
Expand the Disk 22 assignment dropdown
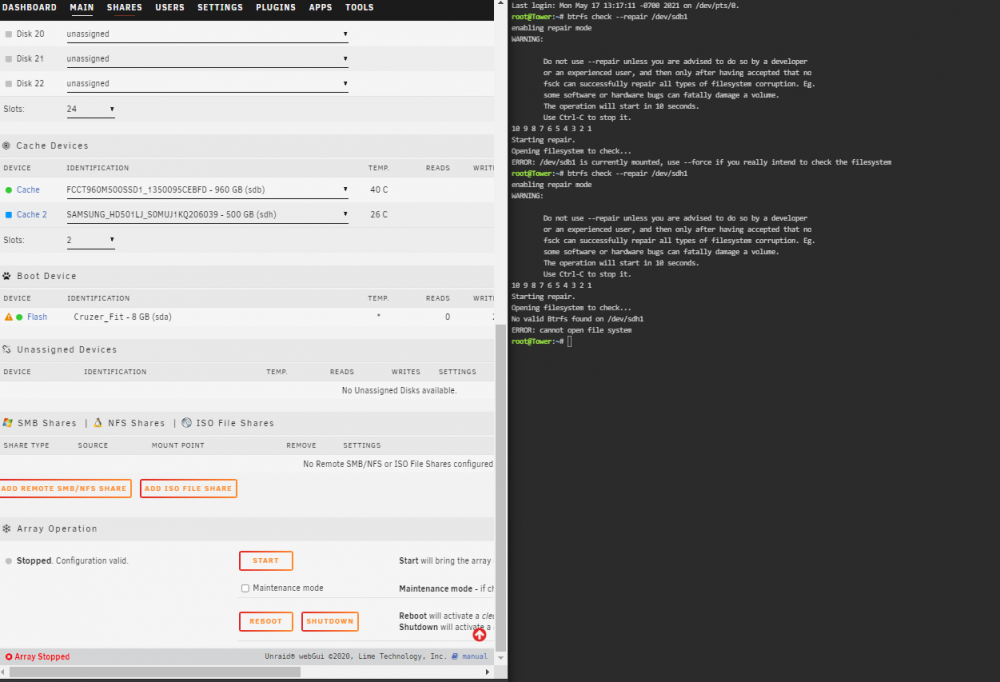click(207, 84)
